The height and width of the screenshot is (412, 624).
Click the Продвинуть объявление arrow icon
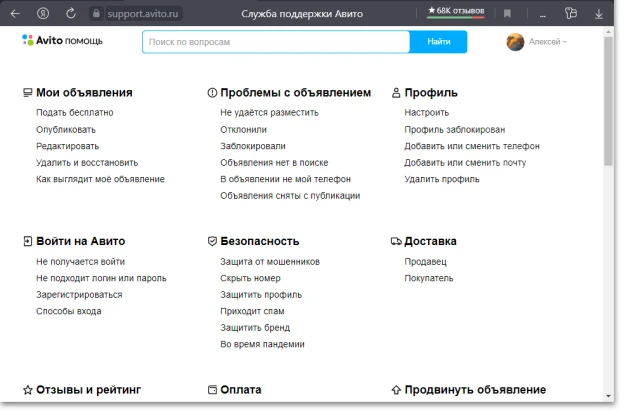[396, 390]
